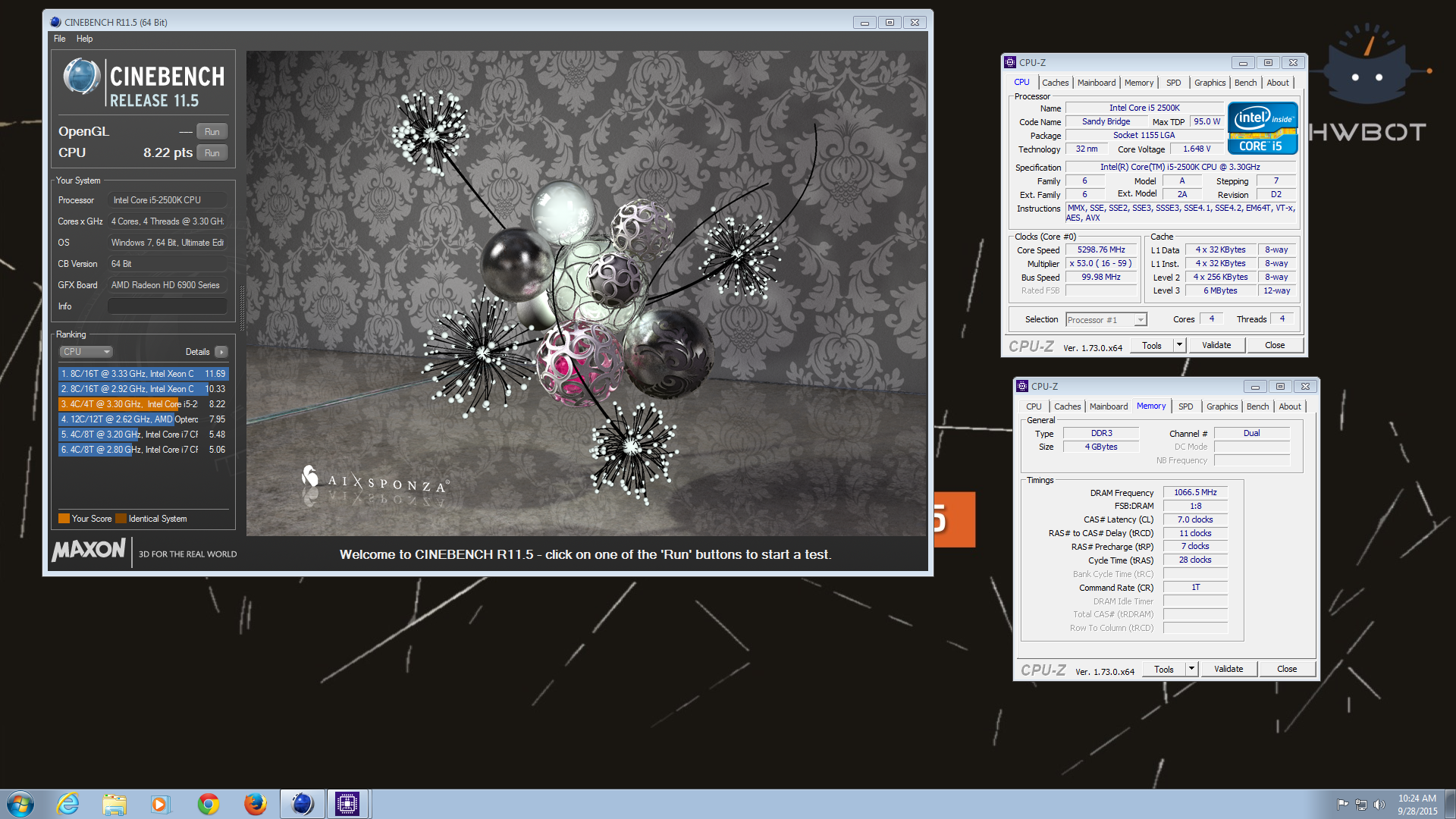The height and width of the screenshot is (819, 1456).
Task: Click the Action Center flag tray icon
Action: coord(1342,805)
